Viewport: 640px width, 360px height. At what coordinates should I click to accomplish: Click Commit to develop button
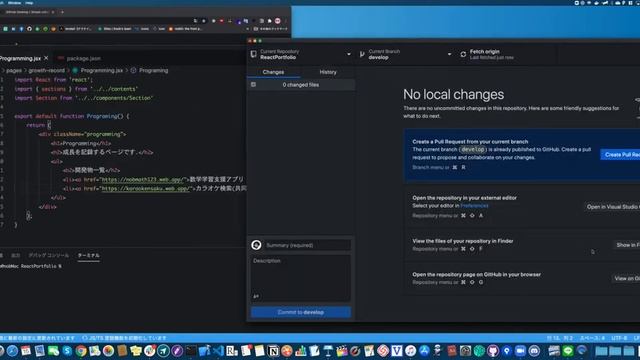click(x=301, y=312)
